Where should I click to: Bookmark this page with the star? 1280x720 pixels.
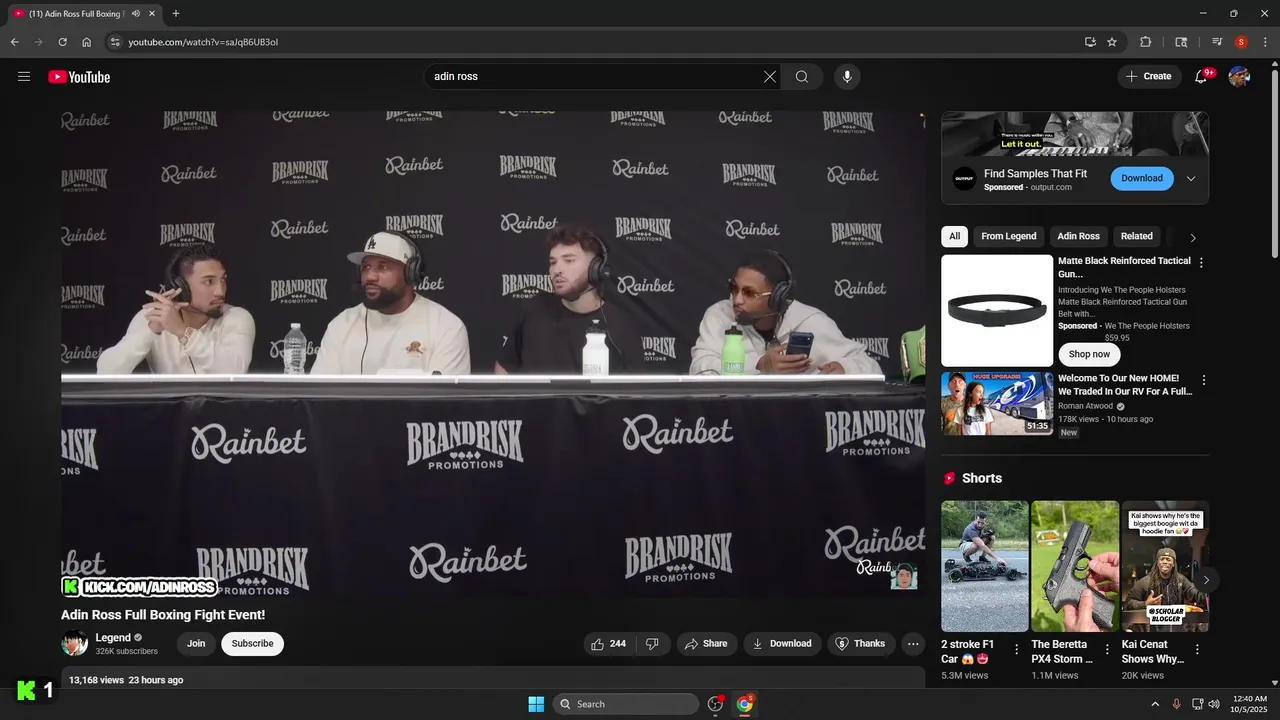1112,42
